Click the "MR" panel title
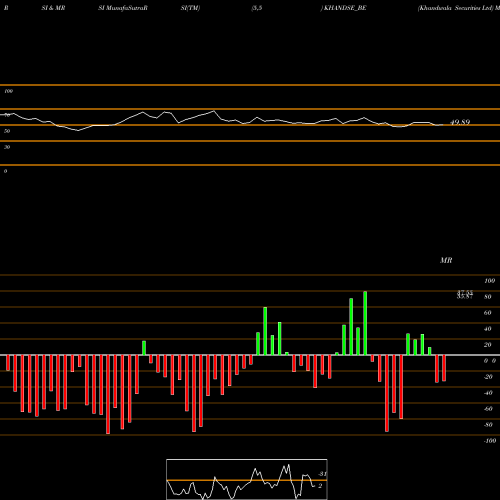 coord(446,260)
